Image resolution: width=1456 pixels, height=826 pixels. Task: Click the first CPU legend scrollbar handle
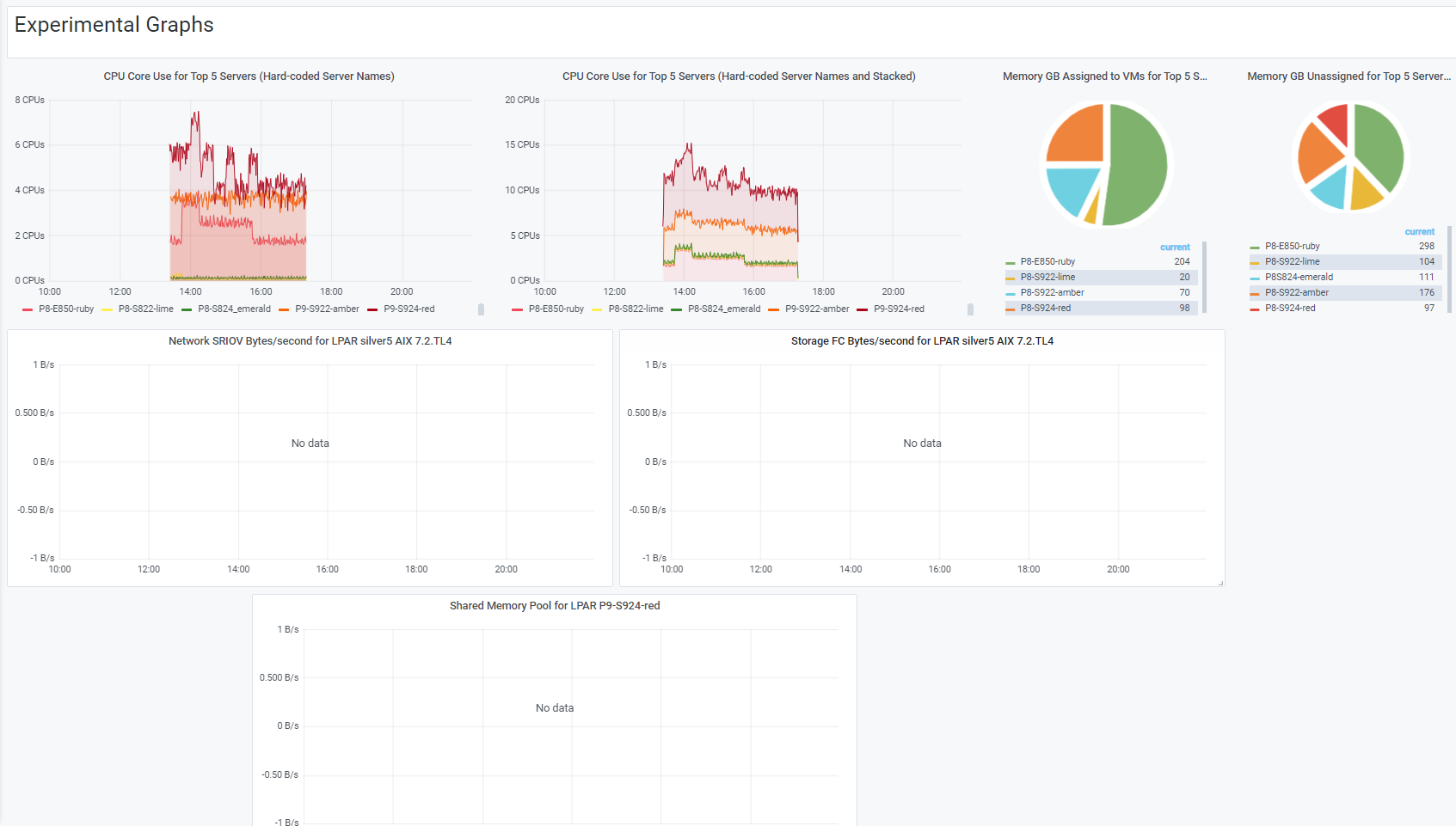[x=481, y=309]
